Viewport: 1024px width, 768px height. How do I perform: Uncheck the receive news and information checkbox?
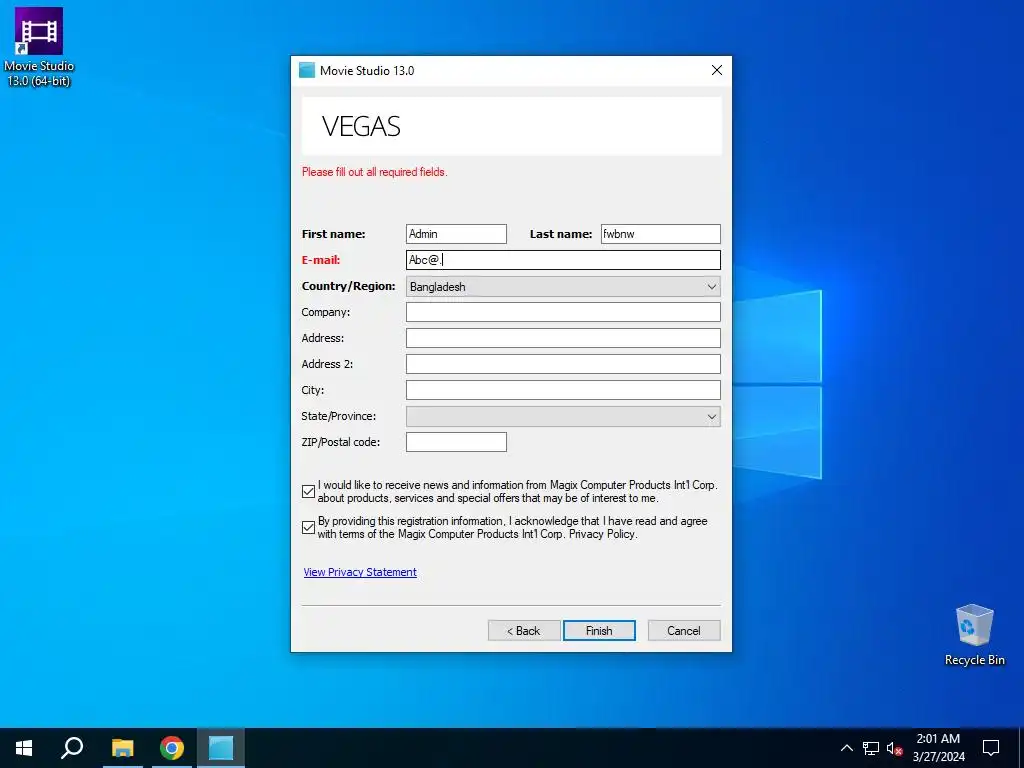coord(309,492)
